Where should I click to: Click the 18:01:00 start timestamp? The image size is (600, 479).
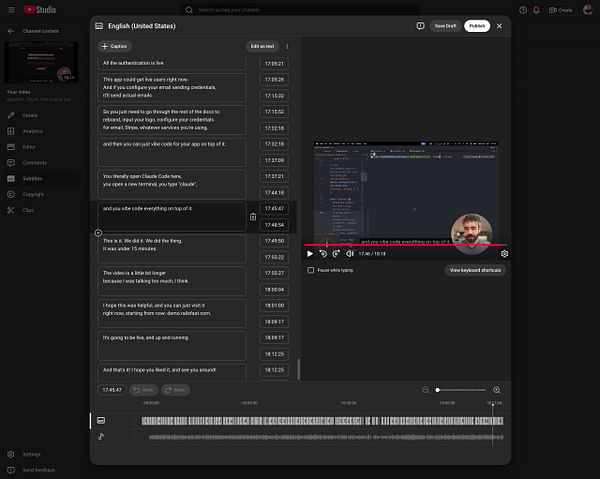tap(274, 305)
